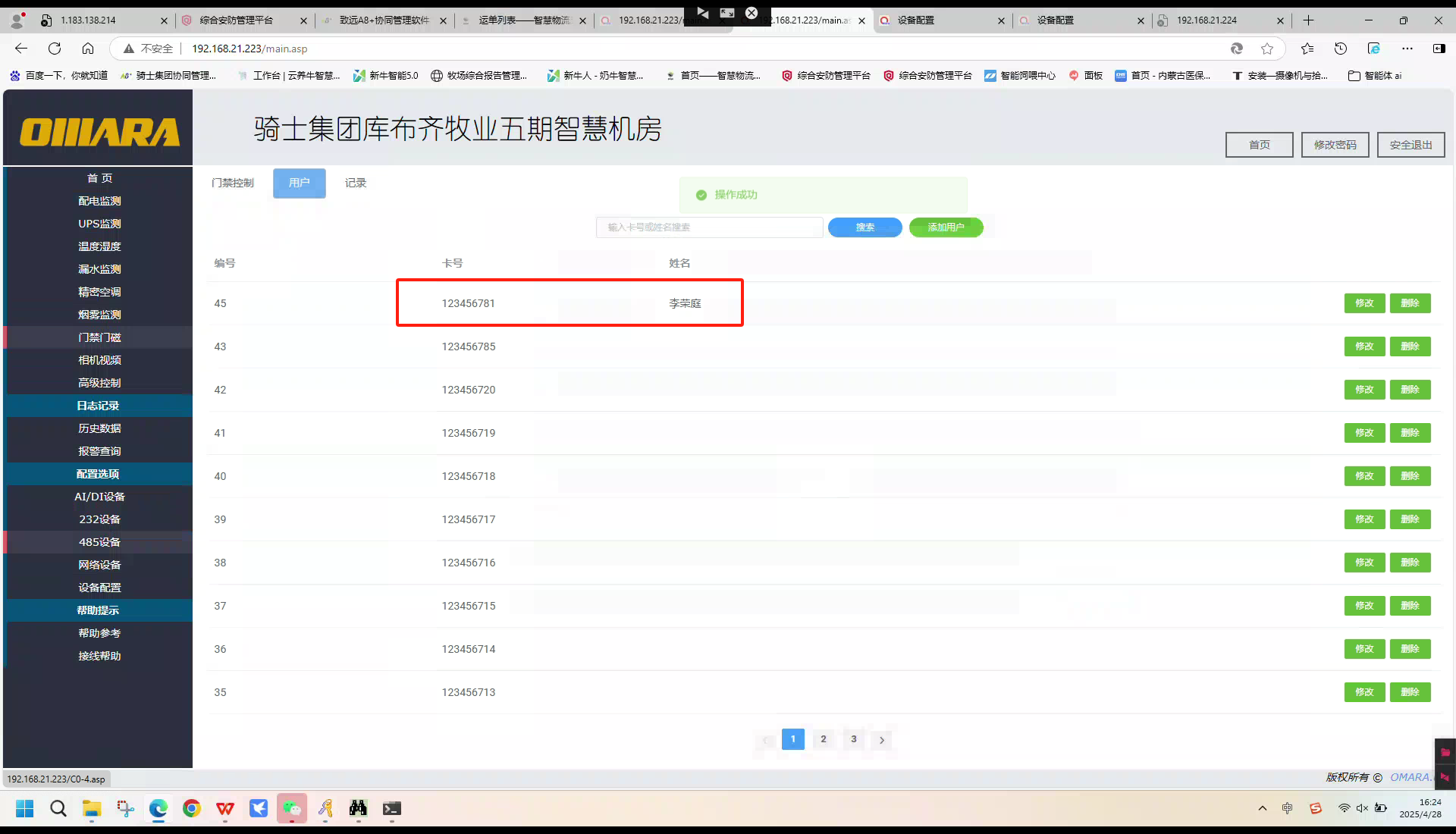Open WeChat taskbar icon
The image size is (1456, 834).
tap(292, 808)
